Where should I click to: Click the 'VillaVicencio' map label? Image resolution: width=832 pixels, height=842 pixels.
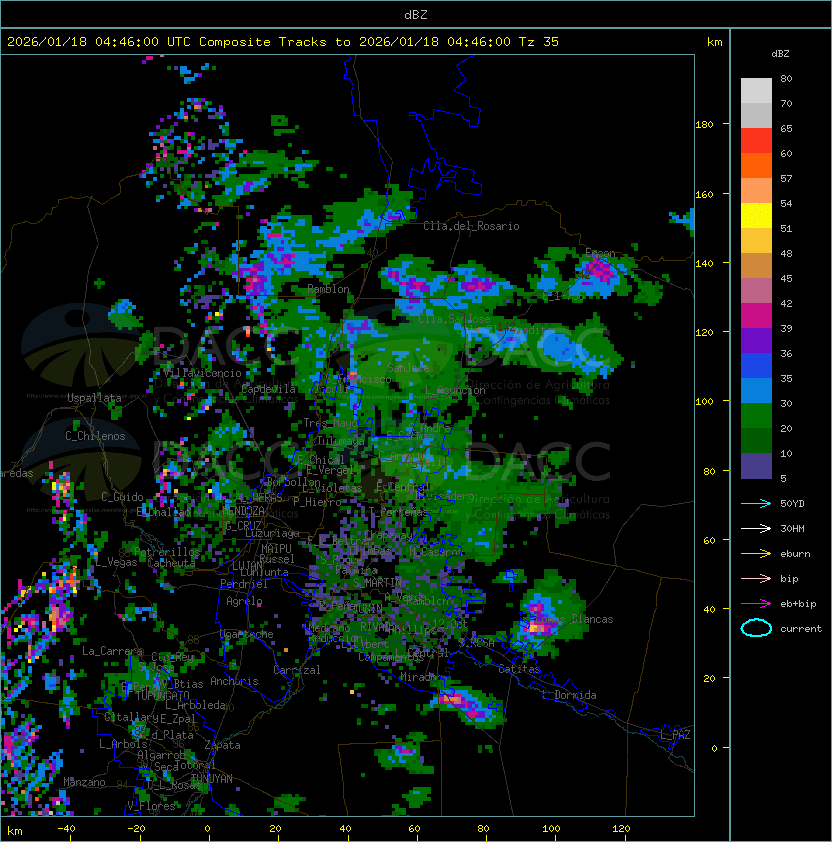(x=202, y=373)
